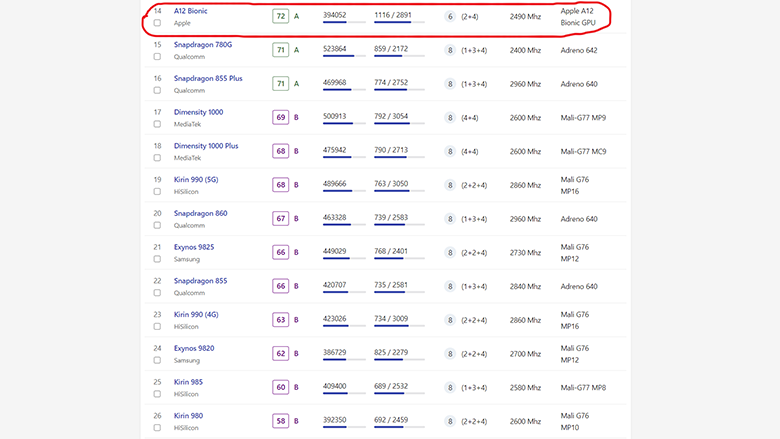Click the 60 score badge for Kirin 985
The image size is (780, 439).
click(280, 387)
